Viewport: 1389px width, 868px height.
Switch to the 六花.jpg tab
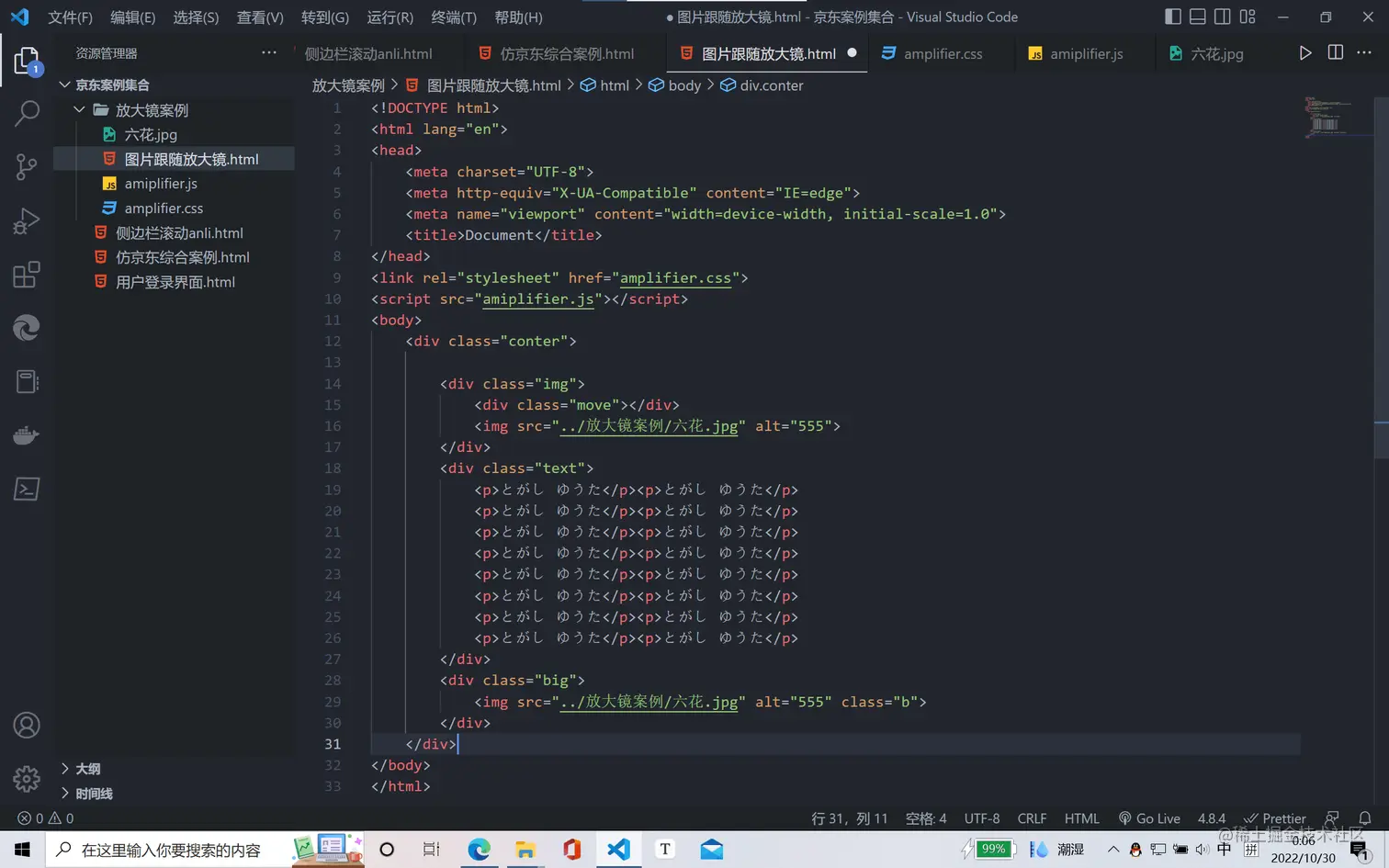click(x=1216, y=54)
